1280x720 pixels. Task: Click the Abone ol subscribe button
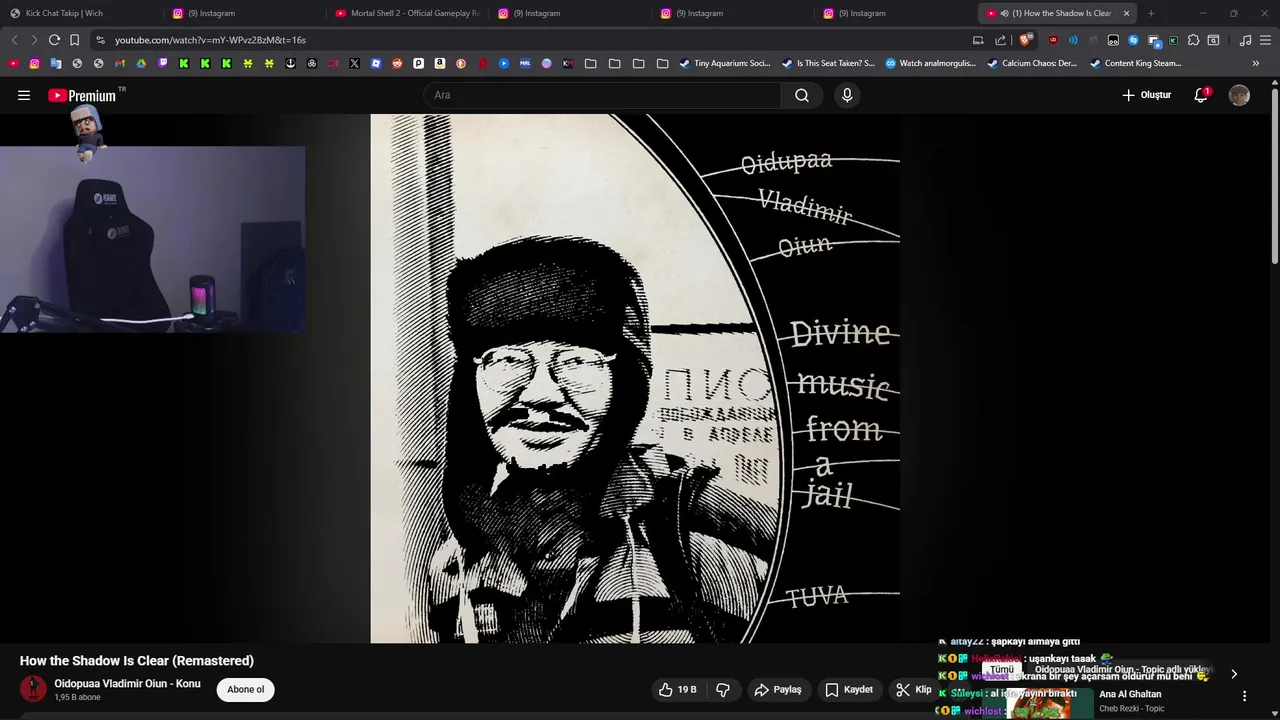tap(245, 689)
